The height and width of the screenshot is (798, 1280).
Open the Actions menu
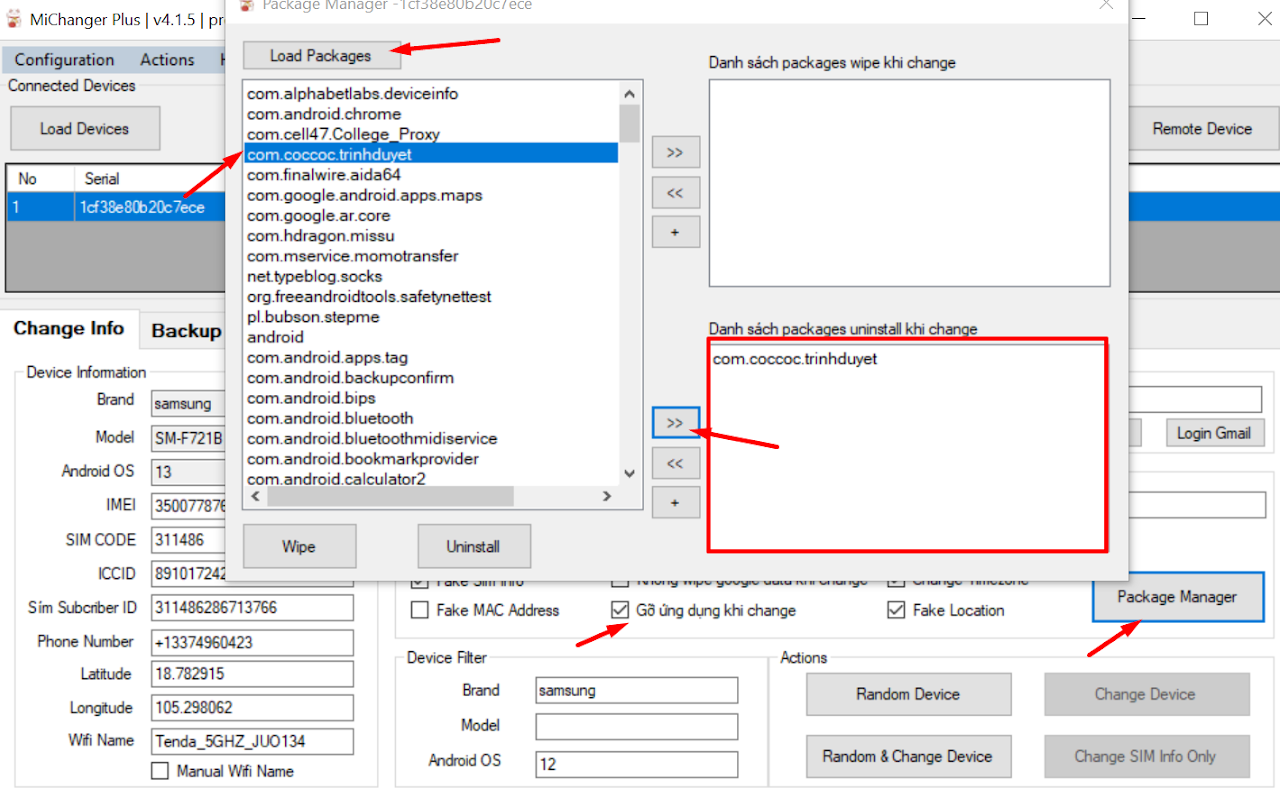(x=167, y=60)
